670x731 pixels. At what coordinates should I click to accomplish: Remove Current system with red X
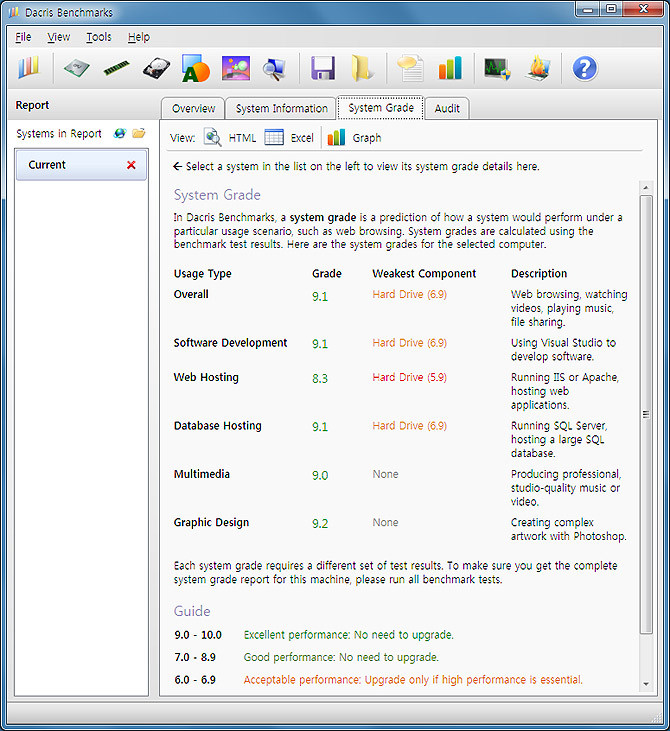(x=131, y=165)
